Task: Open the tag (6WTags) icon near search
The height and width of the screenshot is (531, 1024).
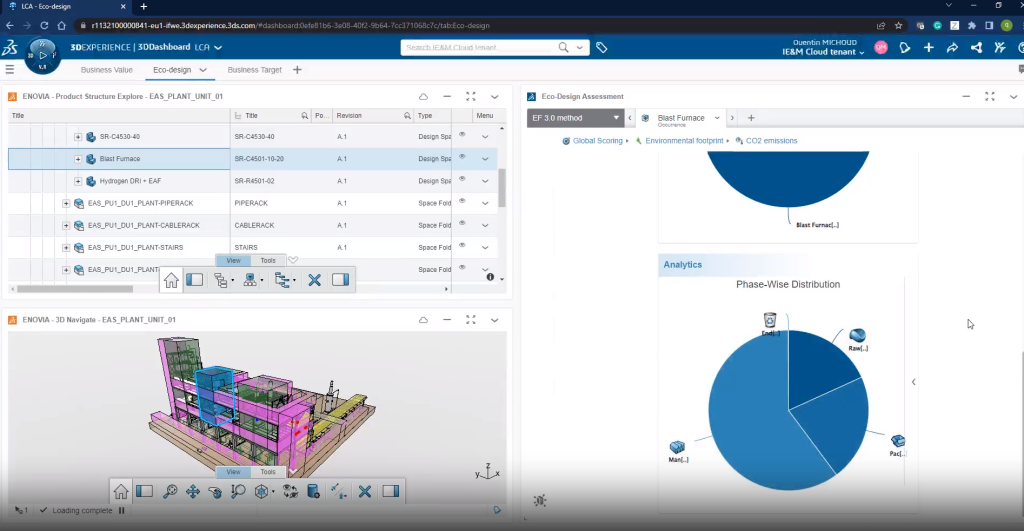Action: coord(601,48)
